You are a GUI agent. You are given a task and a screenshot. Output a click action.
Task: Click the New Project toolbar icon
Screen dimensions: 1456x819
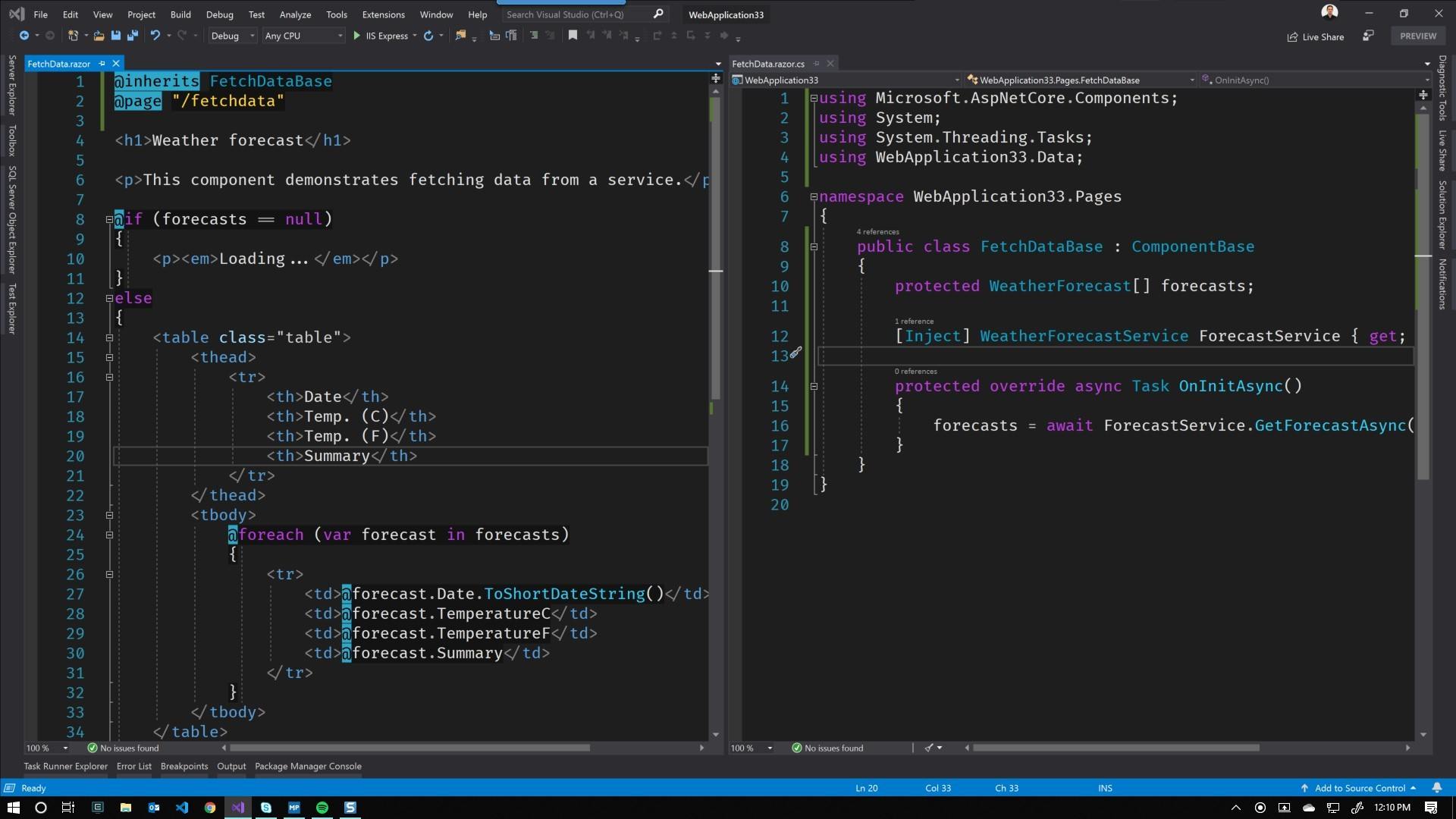73,36
